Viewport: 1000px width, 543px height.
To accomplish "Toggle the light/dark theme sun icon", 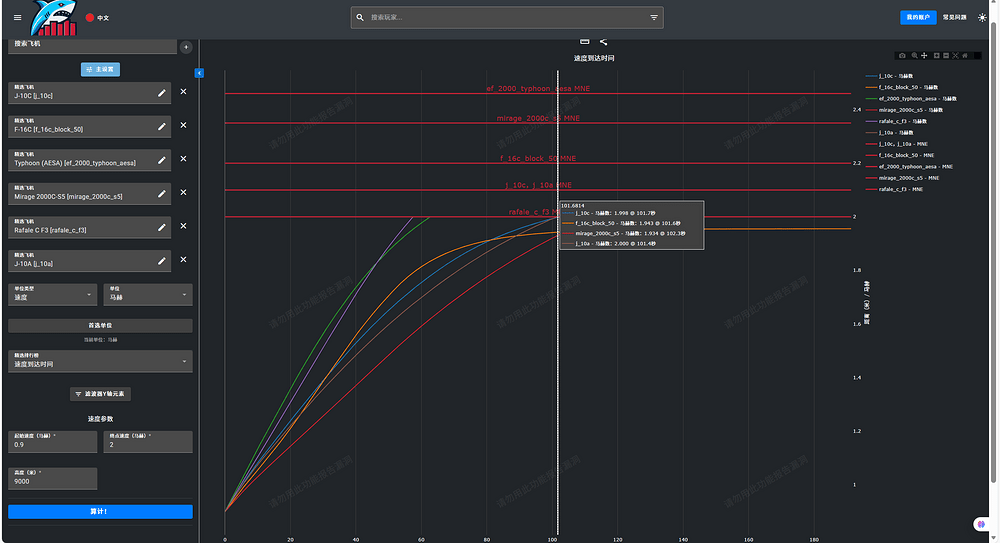I will tap(982, 17).
